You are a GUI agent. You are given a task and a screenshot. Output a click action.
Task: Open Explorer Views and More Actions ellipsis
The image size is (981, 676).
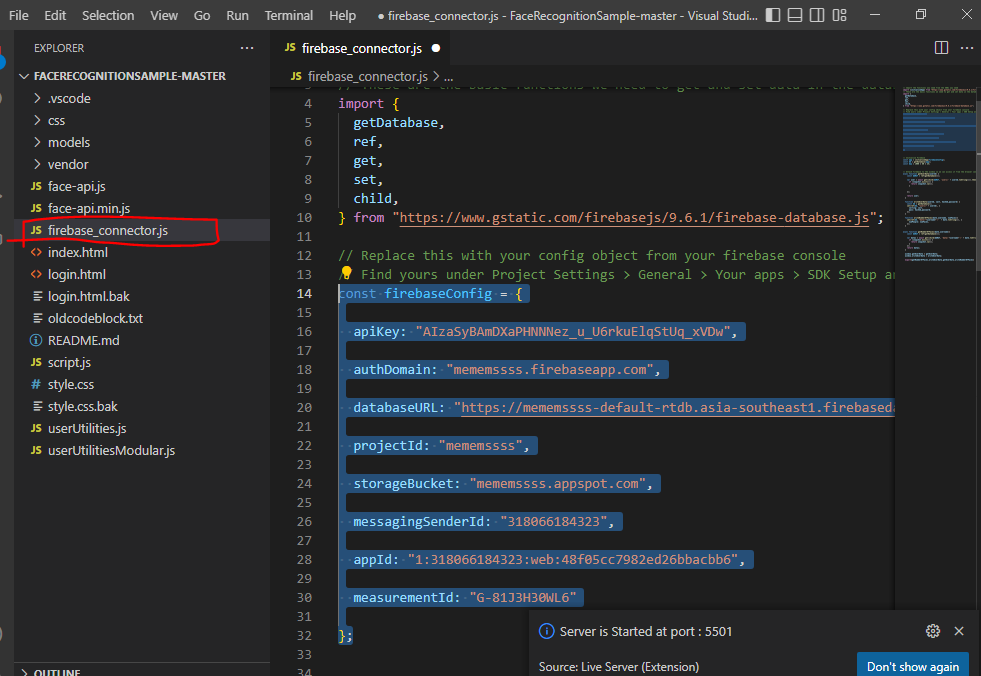[x=247, y=48]
